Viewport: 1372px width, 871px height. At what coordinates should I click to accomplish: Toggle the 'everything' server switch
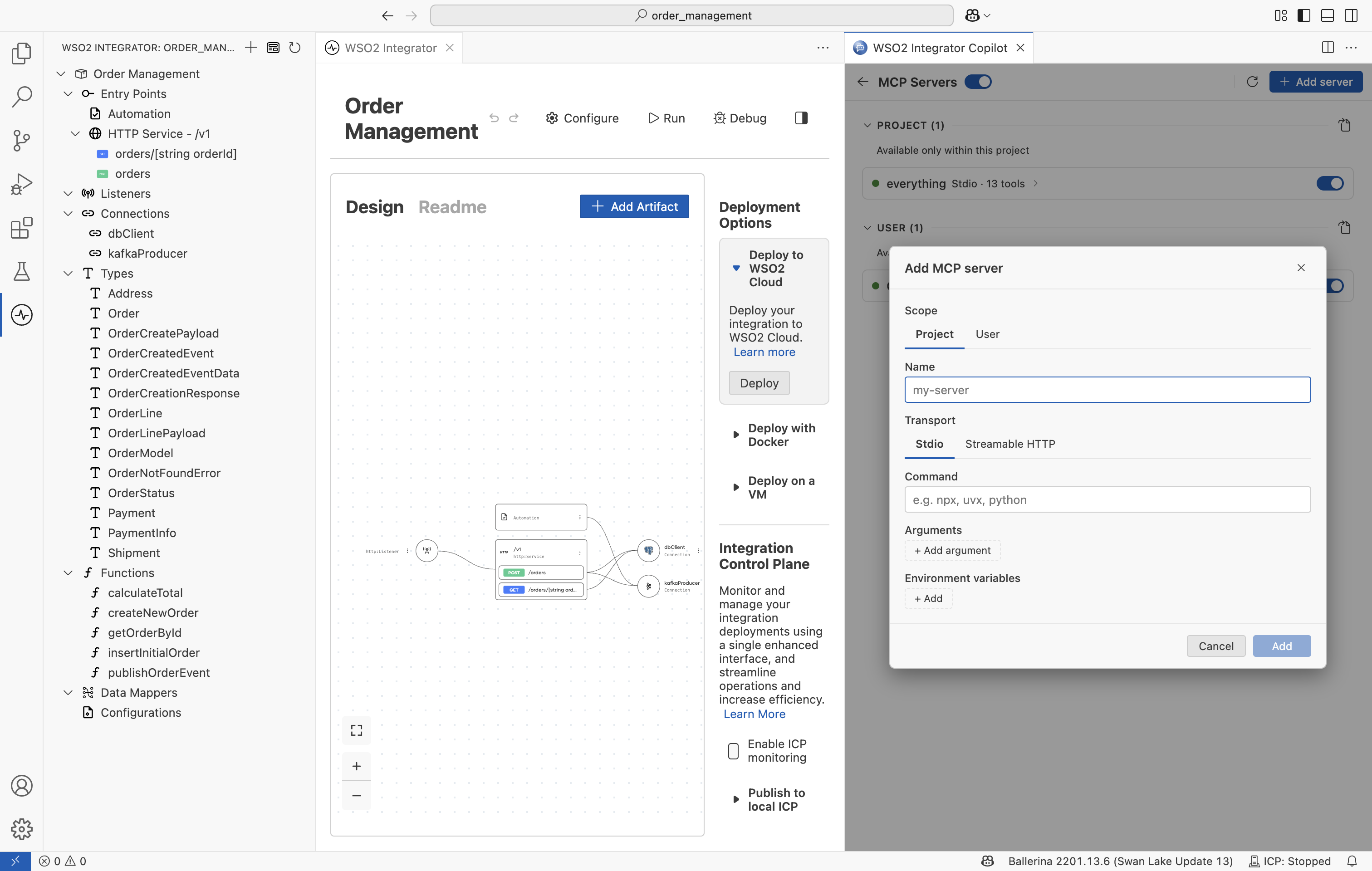coord(1330,183)
